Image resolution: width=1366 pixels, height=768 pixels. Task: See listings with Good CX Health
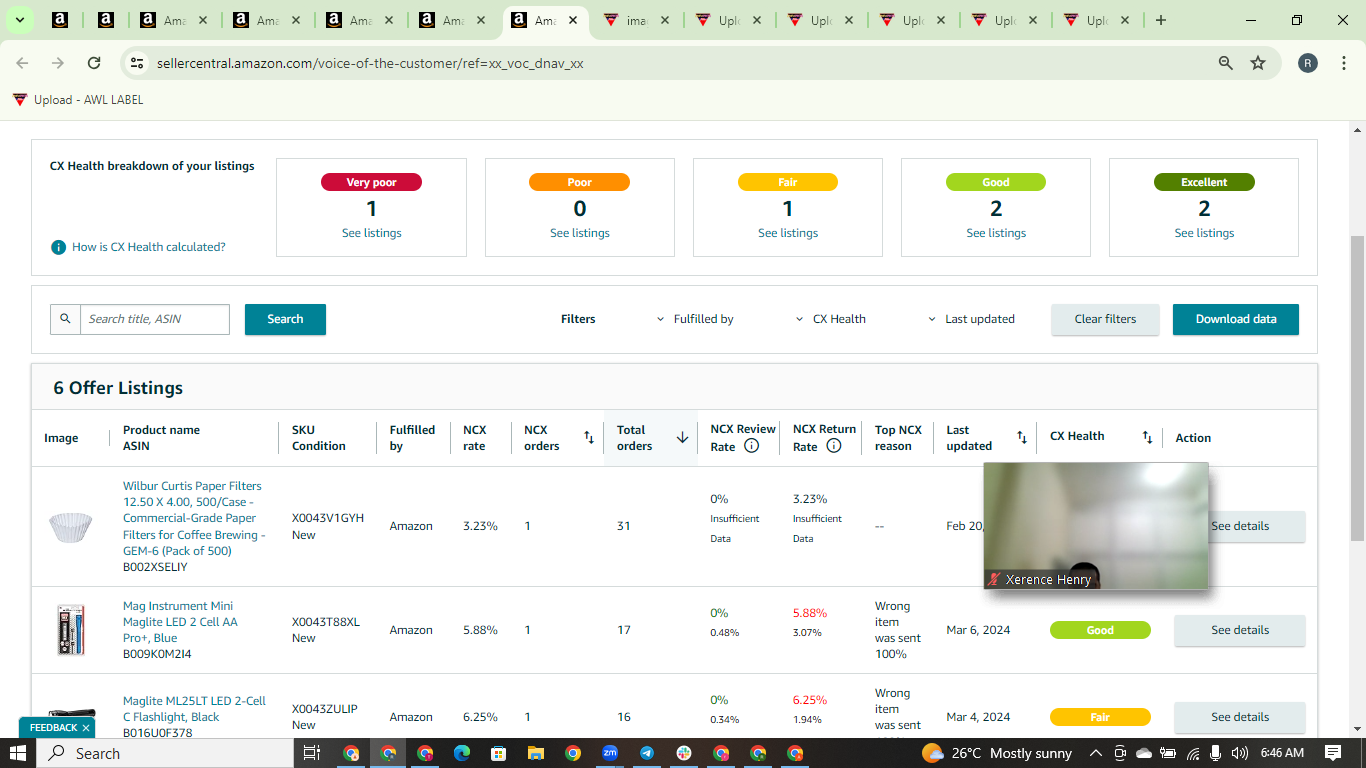[x=996, y=233]
